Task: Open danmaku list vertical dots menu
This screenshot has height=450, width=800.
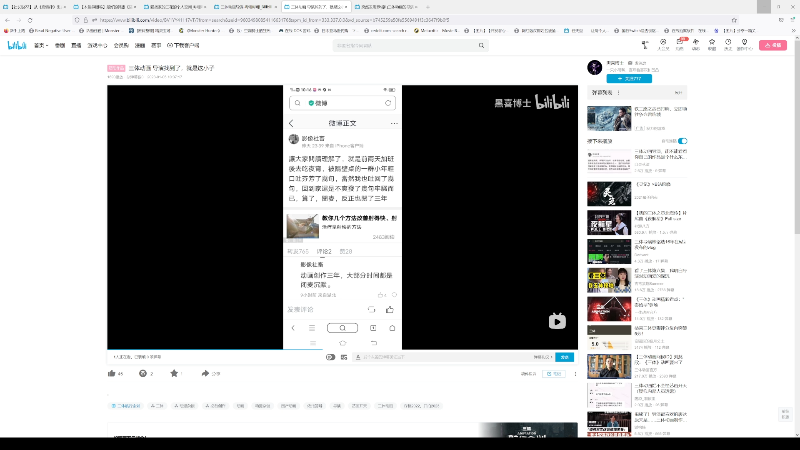Action: click(619, 93)
